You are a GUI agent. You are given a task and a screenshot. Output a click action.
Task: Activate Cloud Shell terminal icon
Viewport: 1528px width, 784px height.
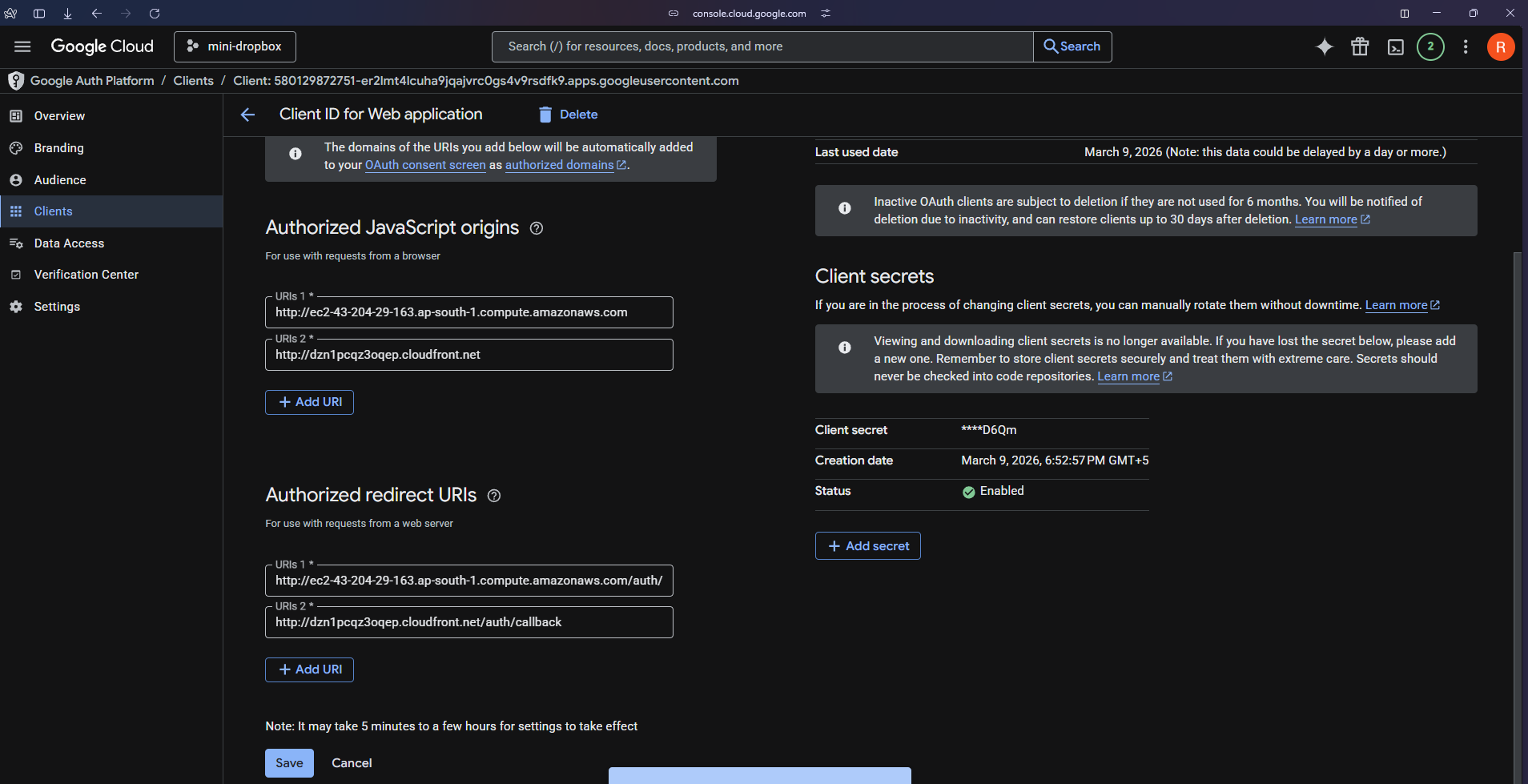(x=1395, y=46)
